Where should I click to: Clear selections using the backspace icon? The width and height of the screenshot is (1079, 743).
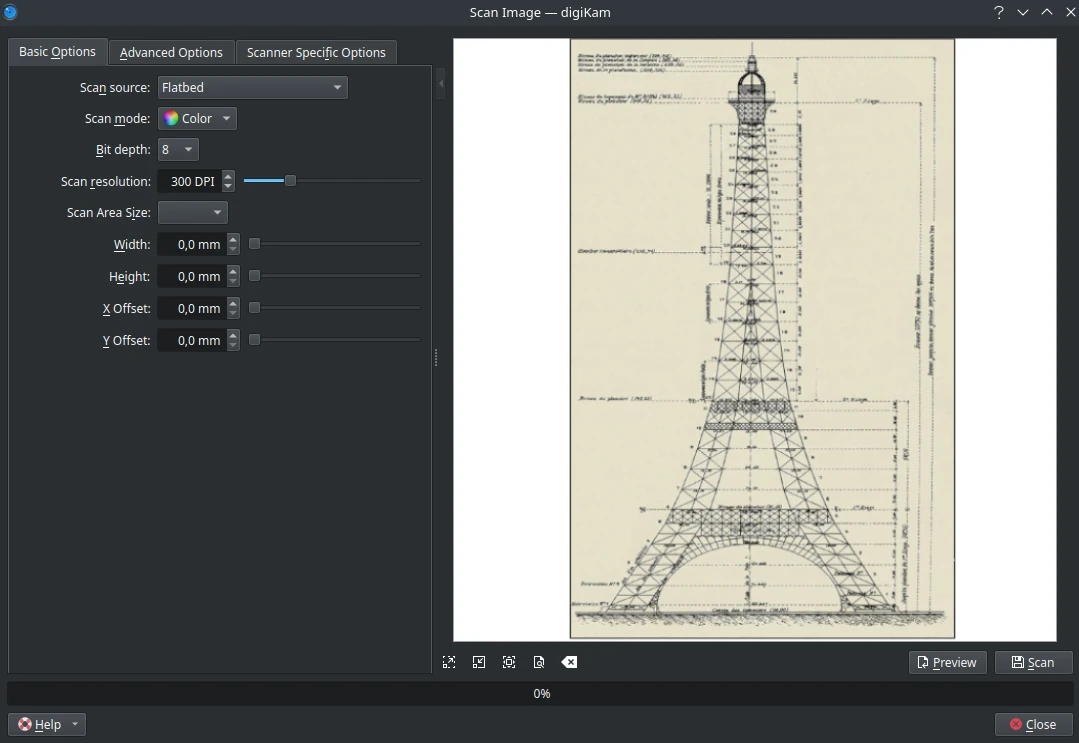(569, 661)
